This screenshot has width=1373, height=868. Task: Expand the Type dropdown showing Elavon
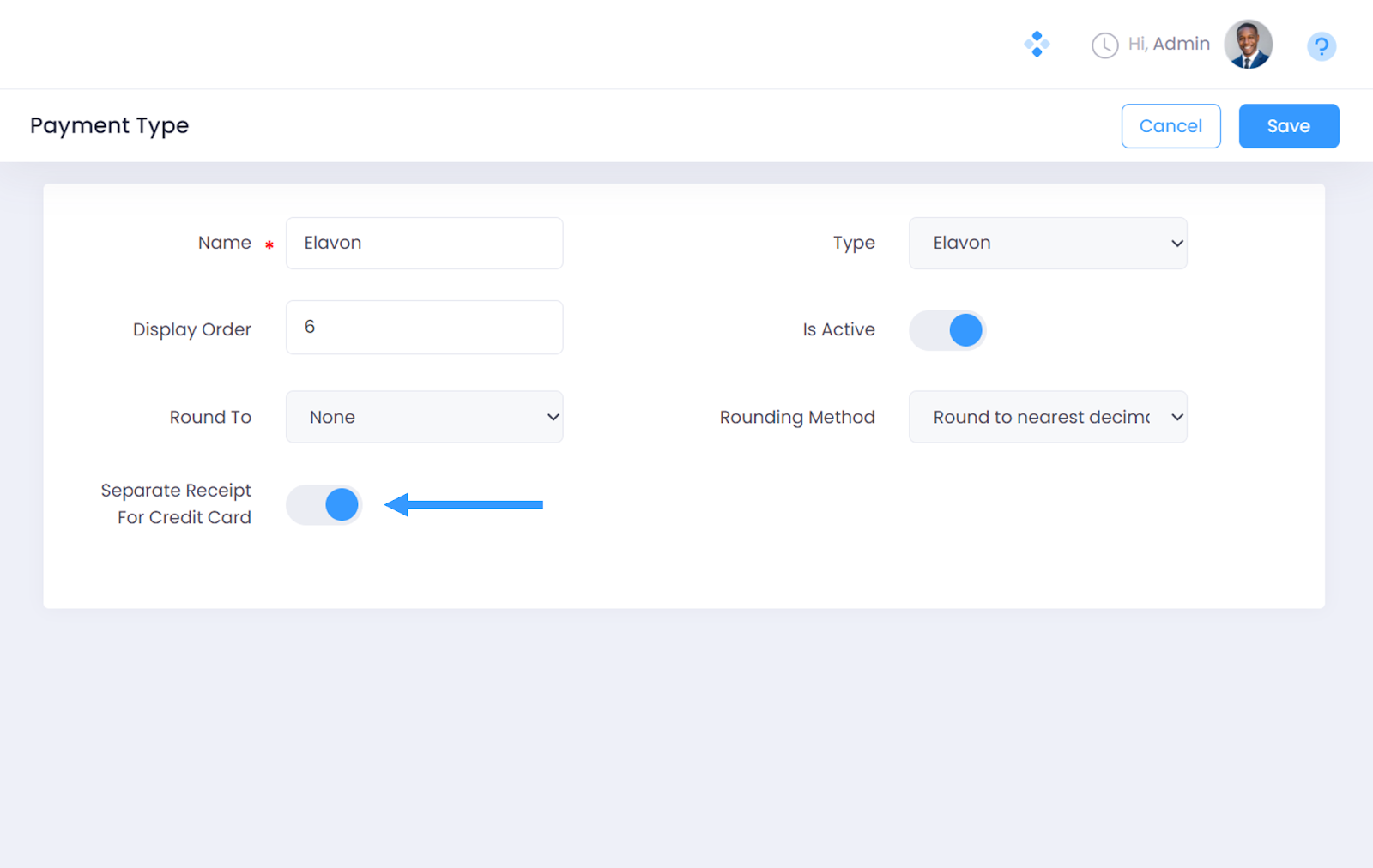[1048, 244]
